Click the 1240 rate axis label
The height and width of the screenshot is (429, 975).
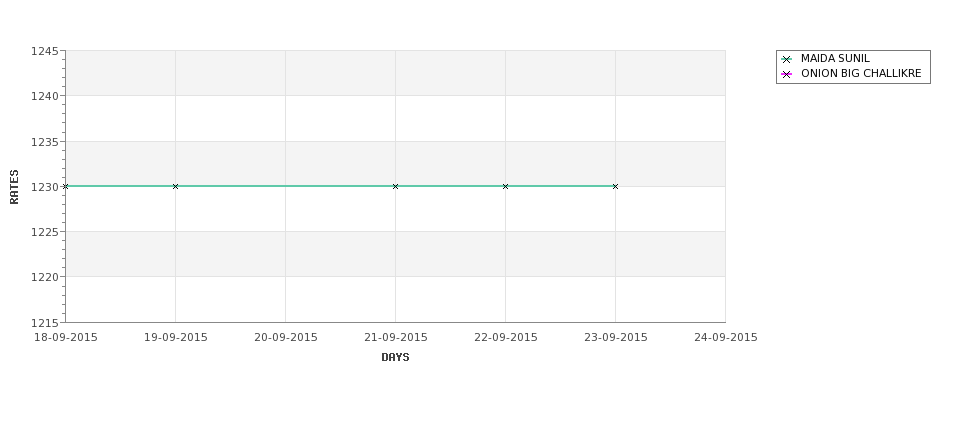(45, 96)
